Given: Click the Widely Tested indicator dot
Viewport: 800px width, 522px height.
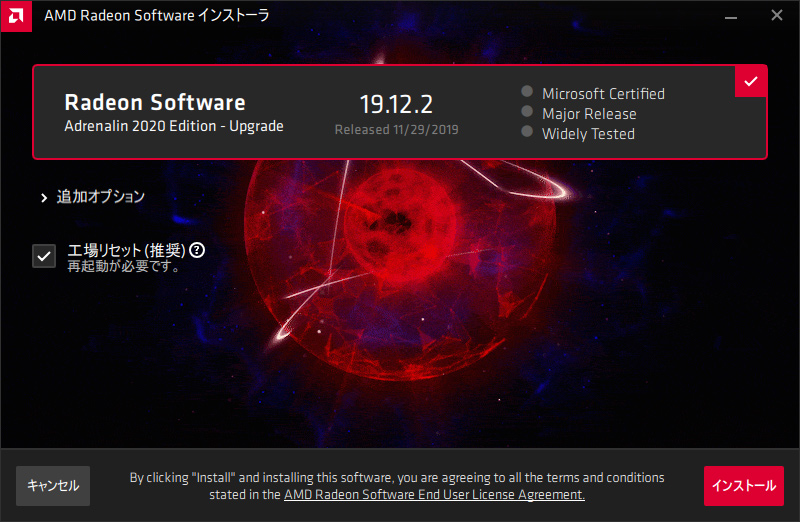Looking at the screenshot, I should coord(527,132).
